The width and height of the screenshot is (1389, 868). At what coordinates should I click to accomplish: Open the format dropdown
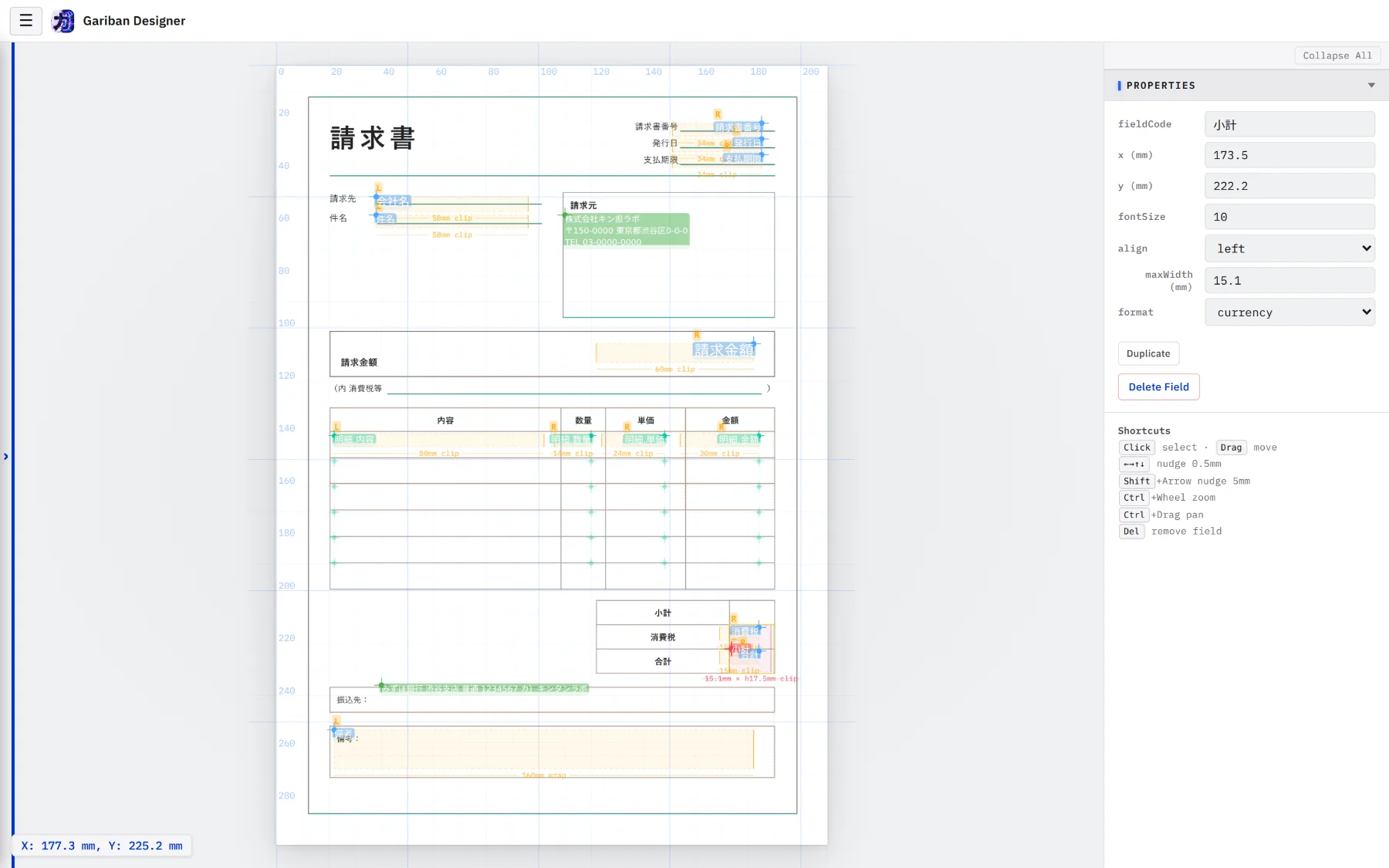(x=1289, y=312)
